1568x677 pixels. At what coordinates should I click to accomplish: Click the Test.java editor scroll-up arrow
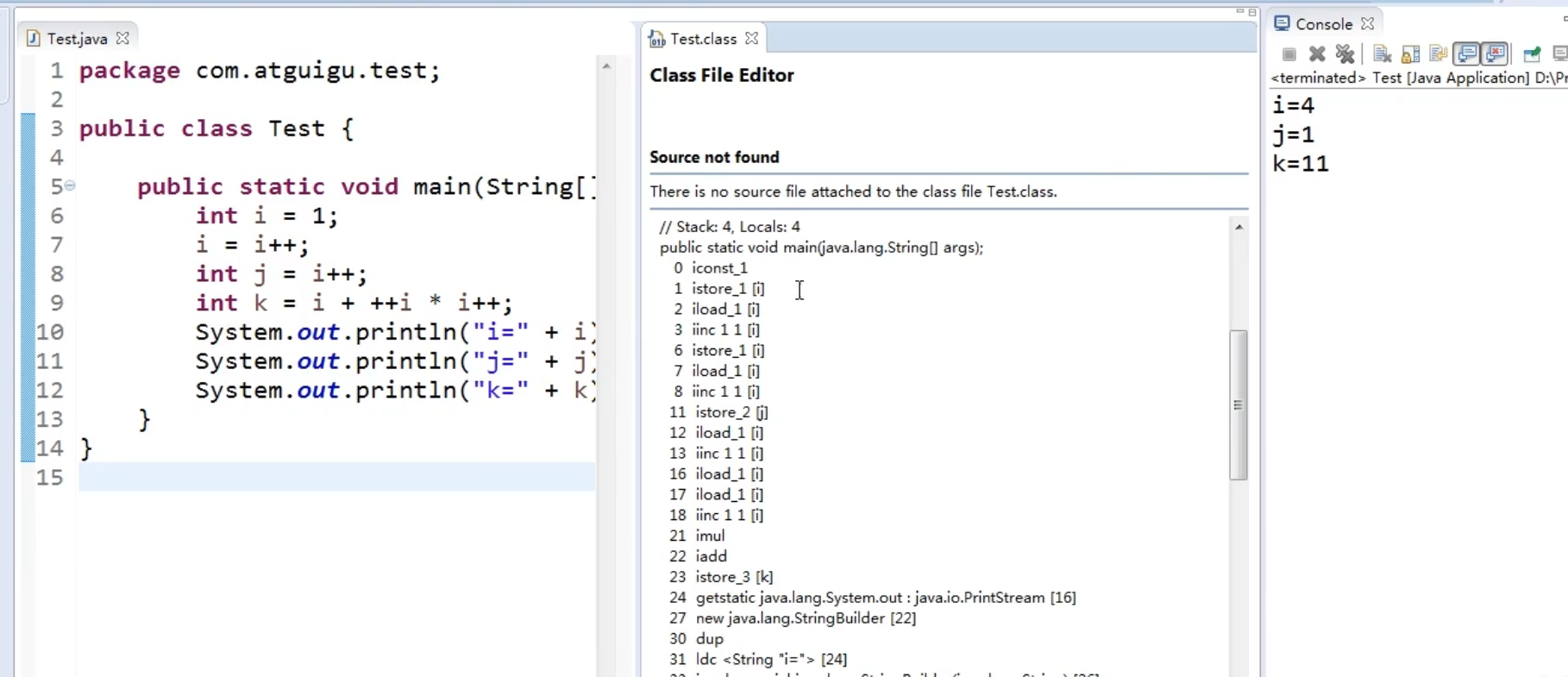point(605,66)
